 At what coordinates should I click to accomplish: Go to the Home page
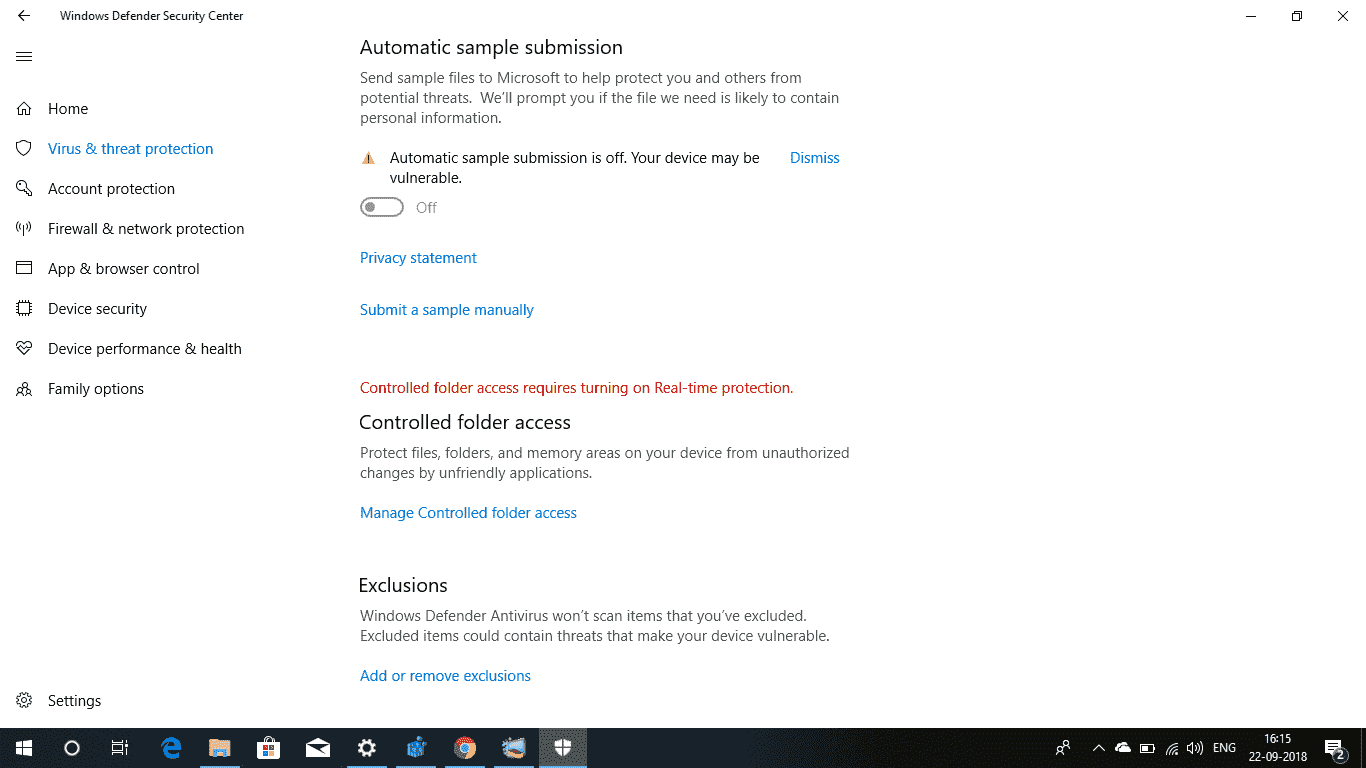(x=68, y=109)
